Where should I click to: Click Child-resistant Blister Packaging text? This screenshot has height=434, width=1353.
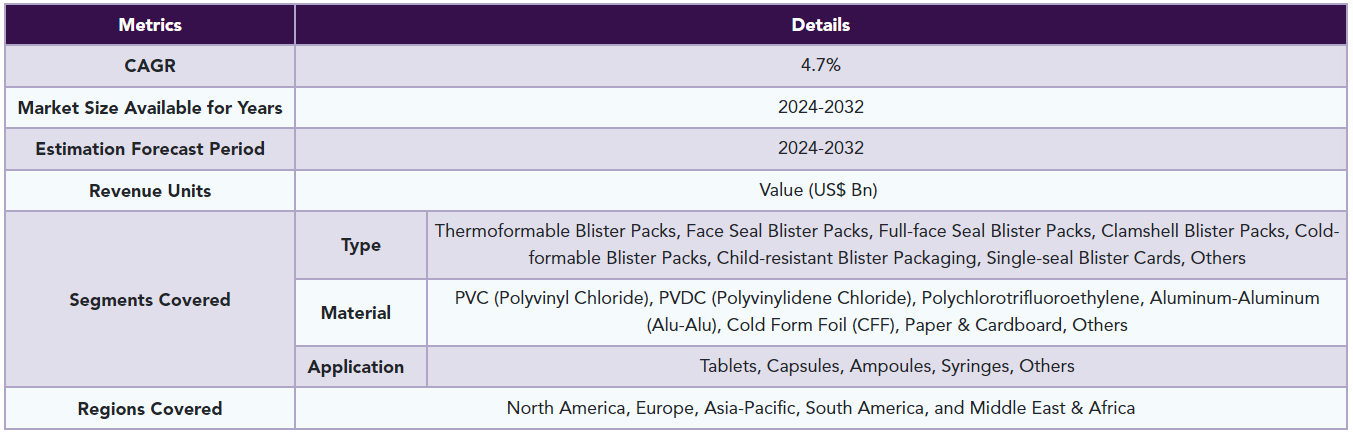[x=846, y=258]
